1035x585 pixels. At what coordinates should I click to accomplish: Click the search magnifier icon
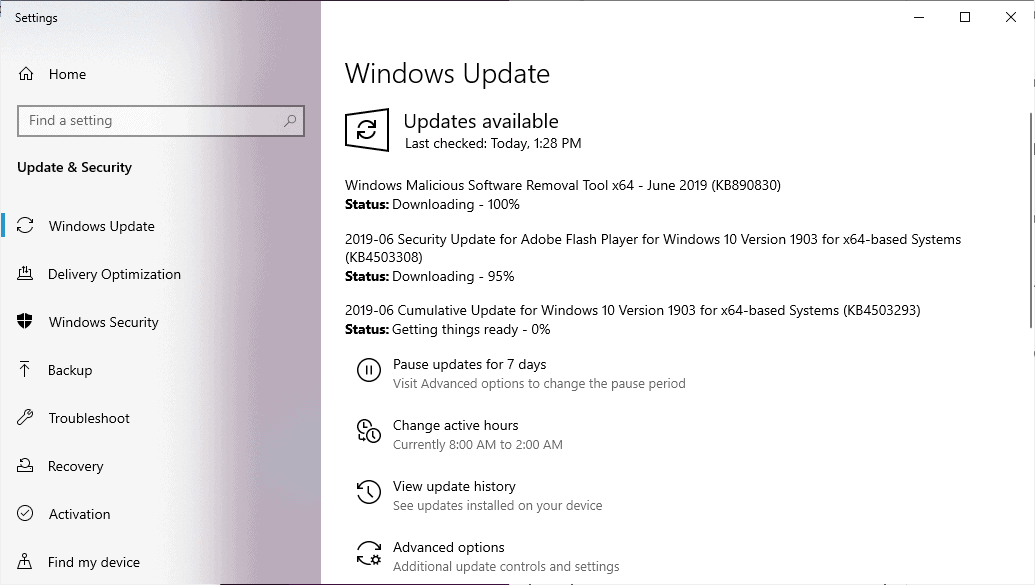[290, 121]
